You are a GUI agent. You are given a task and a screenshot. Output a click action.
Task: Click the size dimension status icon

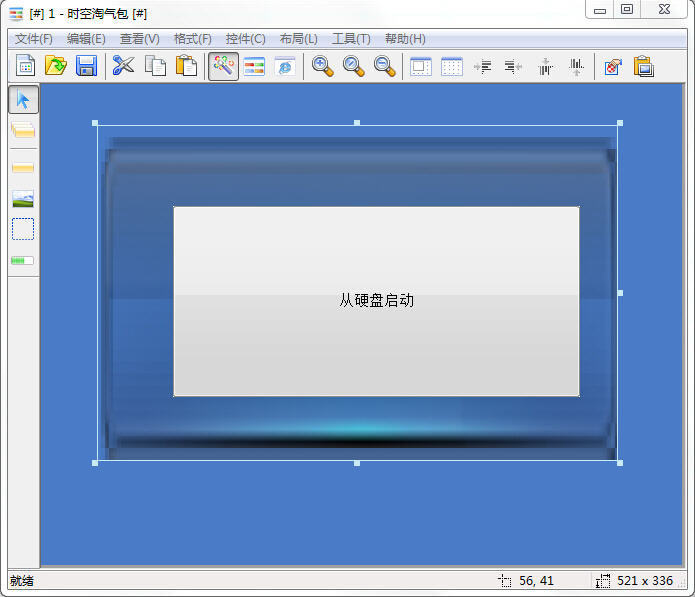pyautogui.click(x=603, y=581)
